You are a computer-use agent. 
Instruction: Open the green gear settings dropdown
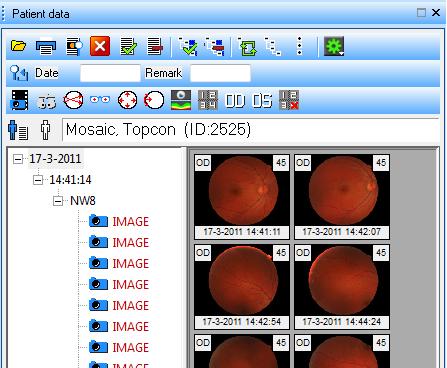(x=334, y=46)
